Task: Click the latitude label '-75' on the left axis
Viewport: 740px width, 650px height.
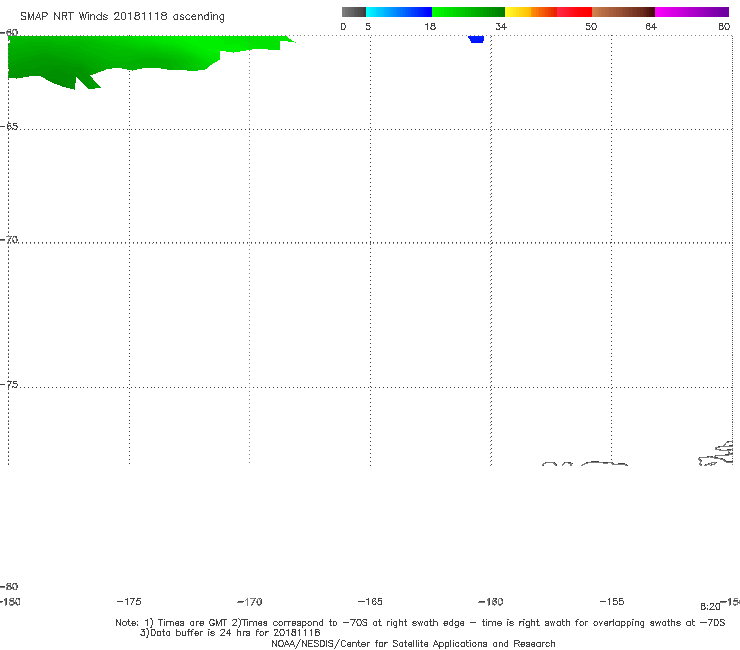Action: coord(9,385)
